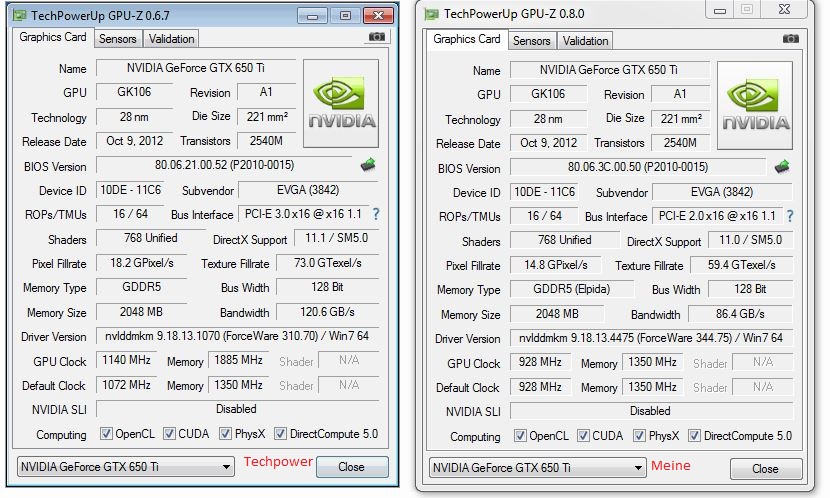Click Bandwidth value 86.4 GB/s

coord(741,314)
